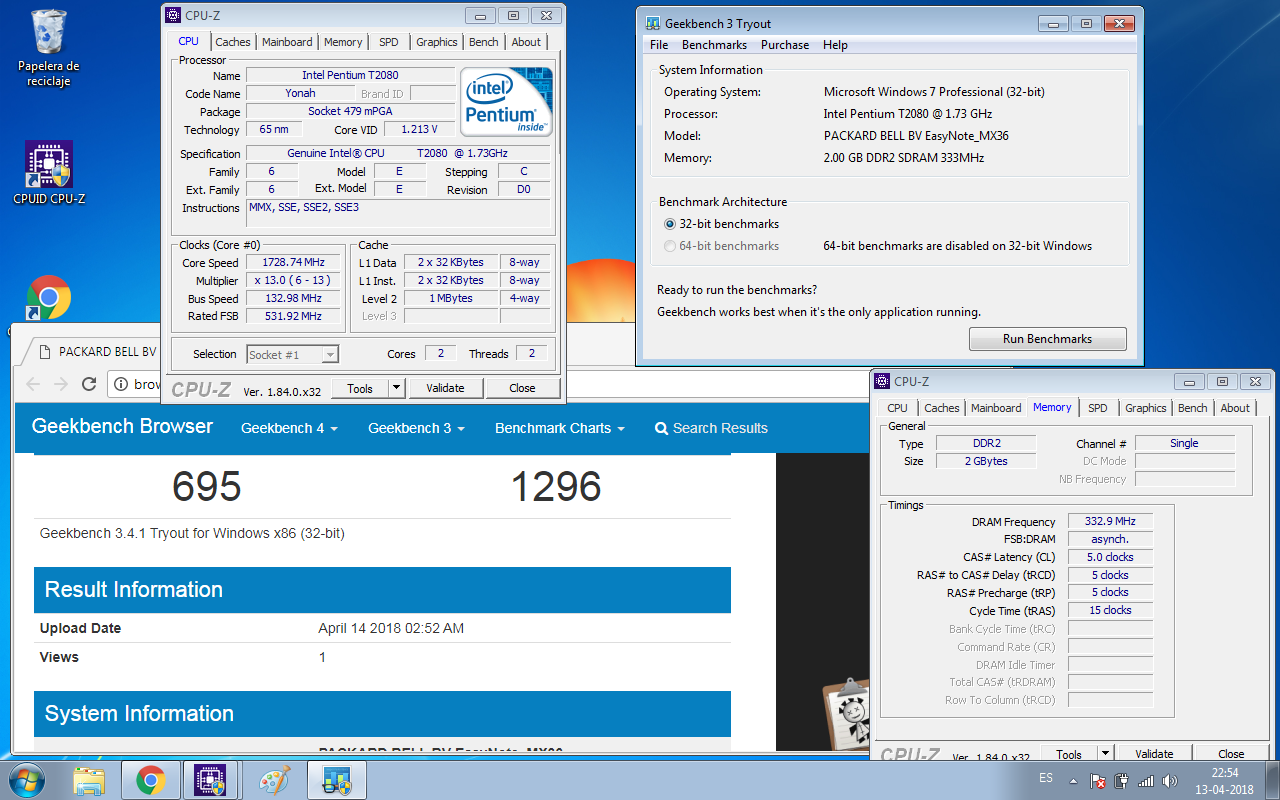Open the File menu in Geekbench
The width and height of the screenshot is (1280, 800).
coord(659,45)
